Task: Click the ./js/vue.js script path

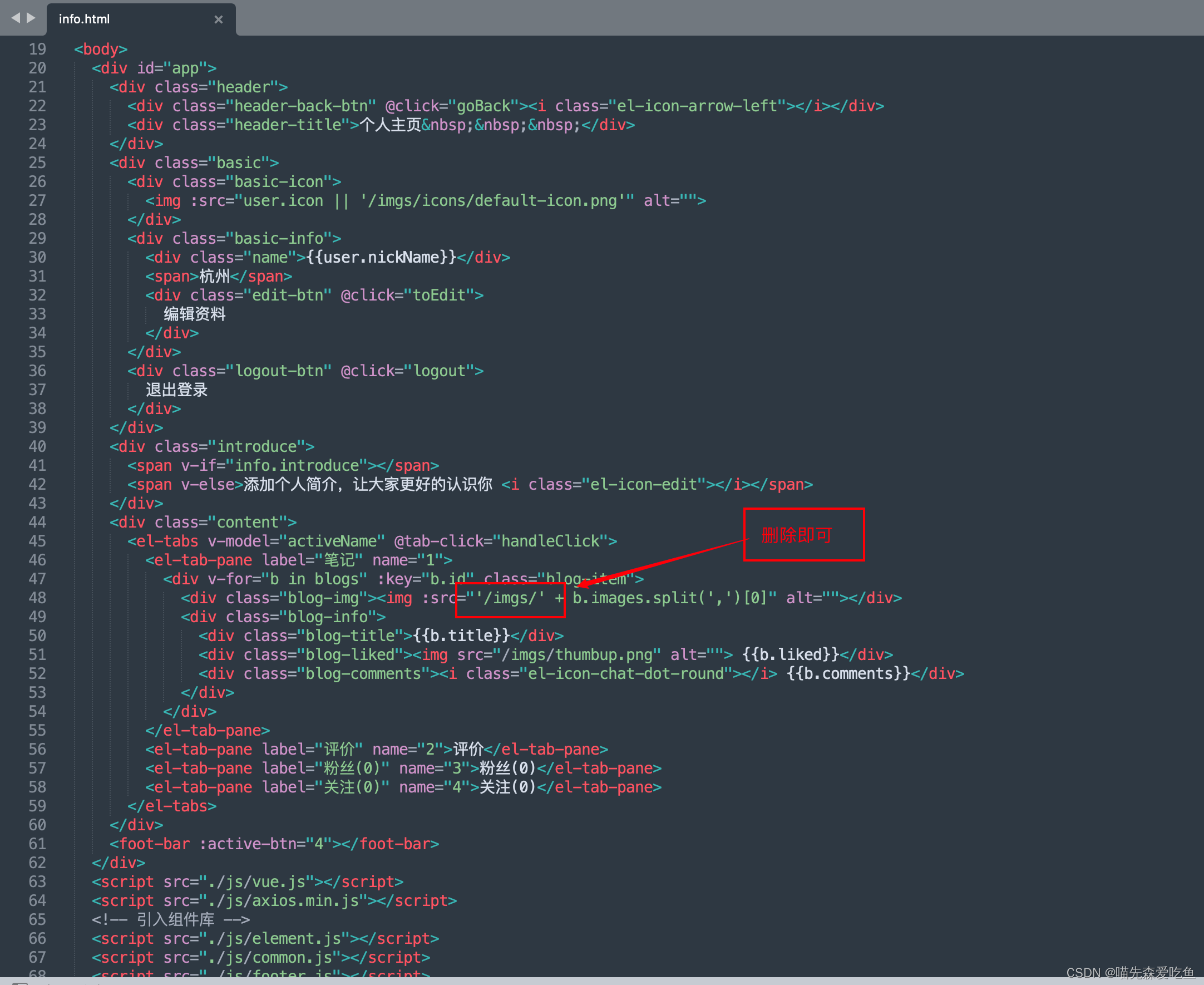Action: coord(256,881)
